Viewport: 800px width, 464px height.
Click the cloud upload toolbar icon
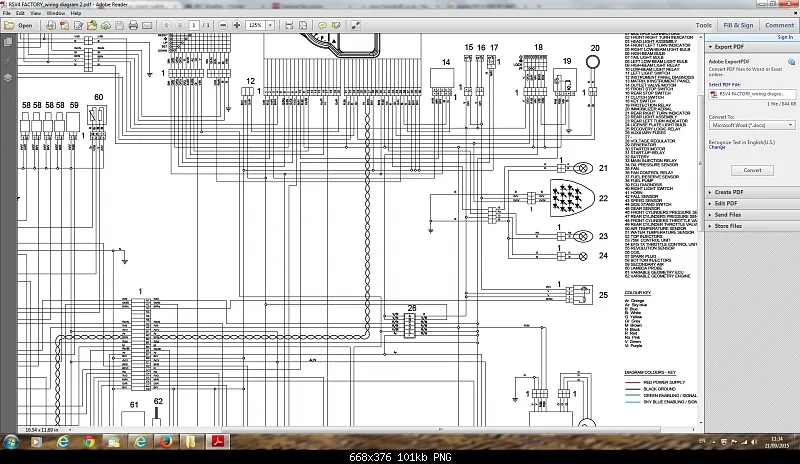[x=106, y=25]
